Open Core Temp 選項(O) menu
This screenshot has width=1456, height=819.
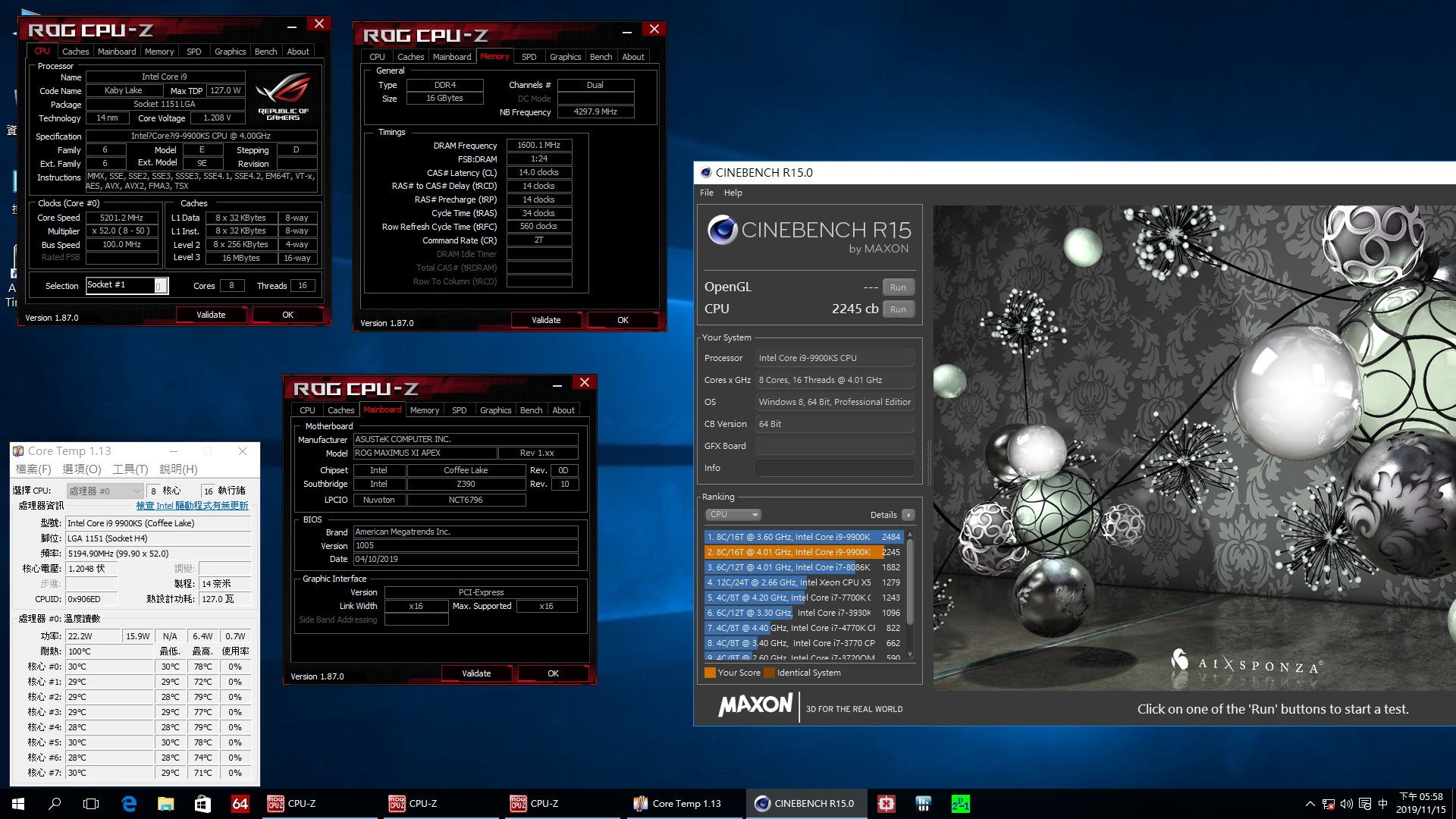click(82, 469)
